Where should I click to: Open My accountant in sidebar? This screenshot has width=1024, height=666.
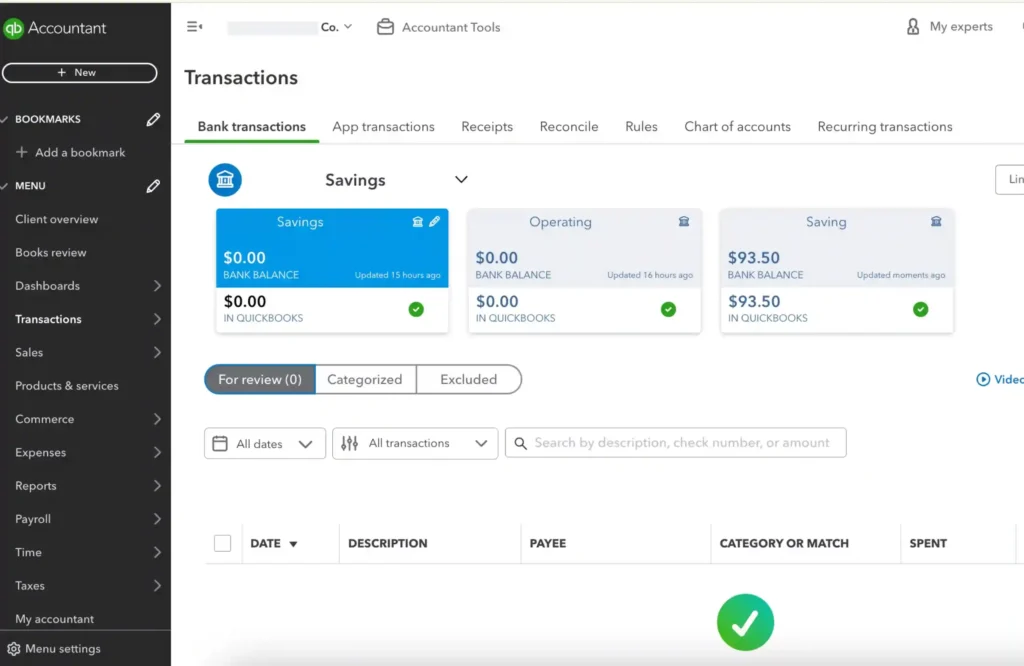pos(54,619)
